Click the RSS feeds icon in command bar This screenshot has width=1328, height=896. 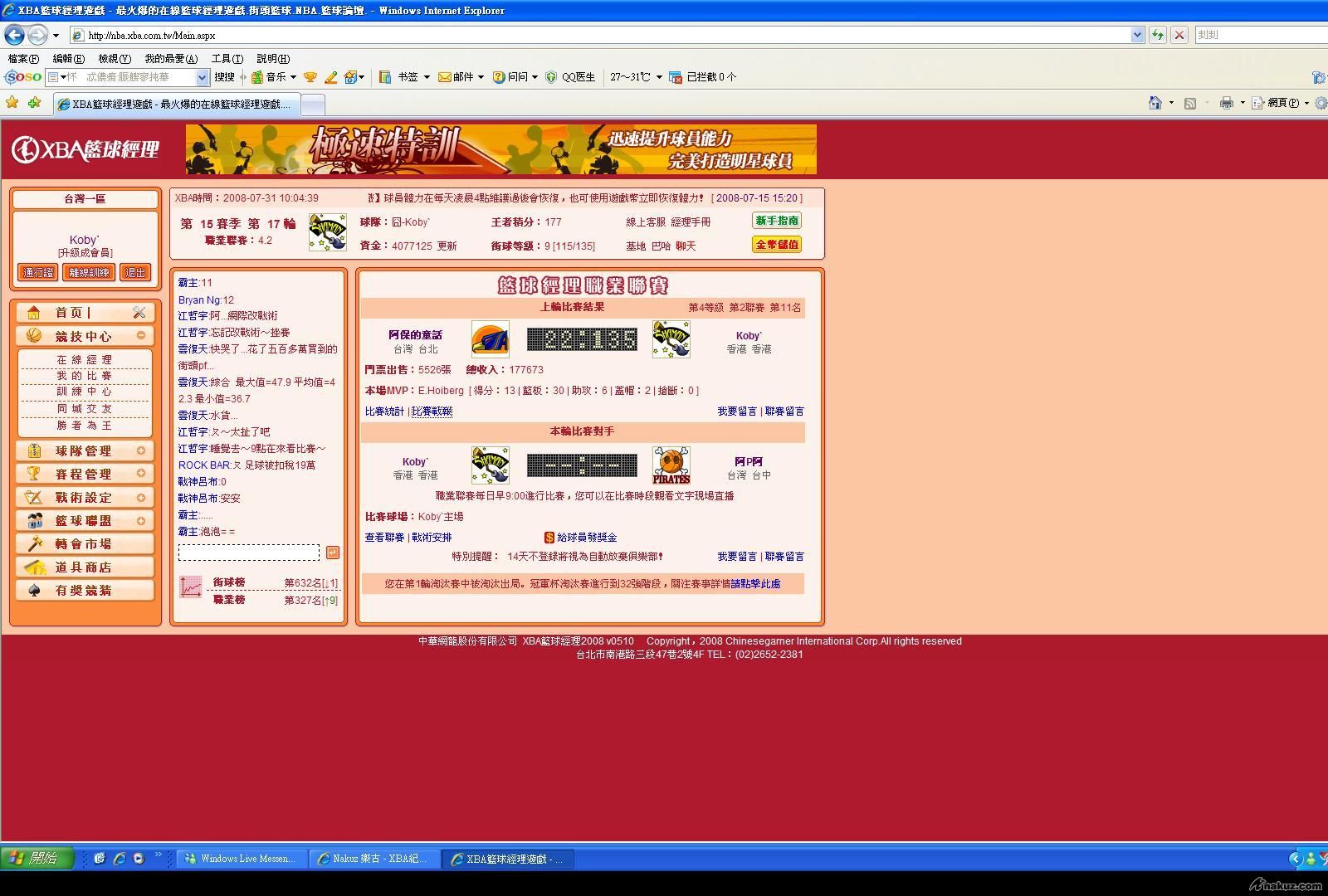pos(1190,103)
